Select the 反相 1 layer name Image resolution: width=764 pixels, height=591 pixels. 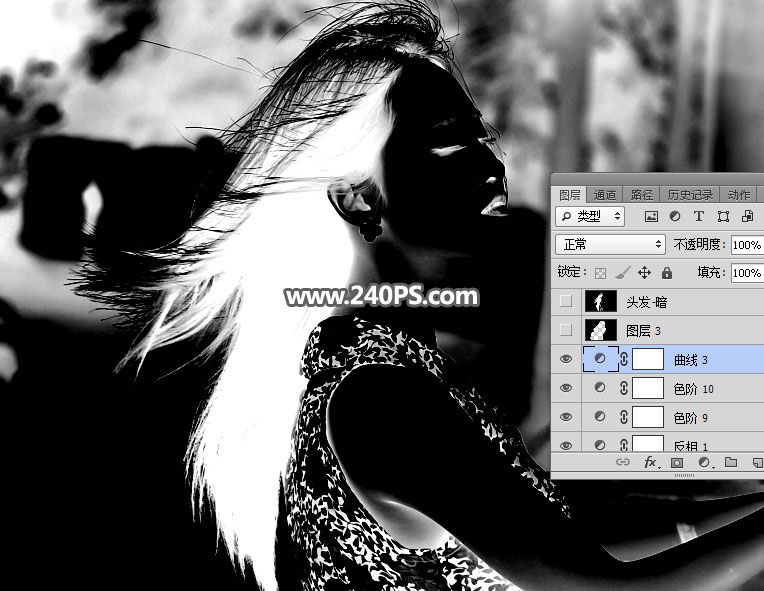[x=690, y=445]
